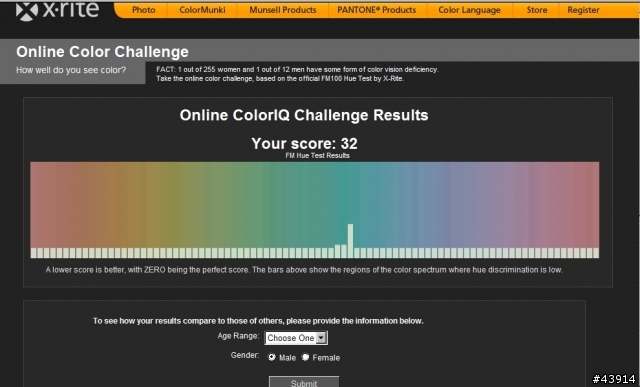Click the 'To see how your results compare' text

coord(258,321)
